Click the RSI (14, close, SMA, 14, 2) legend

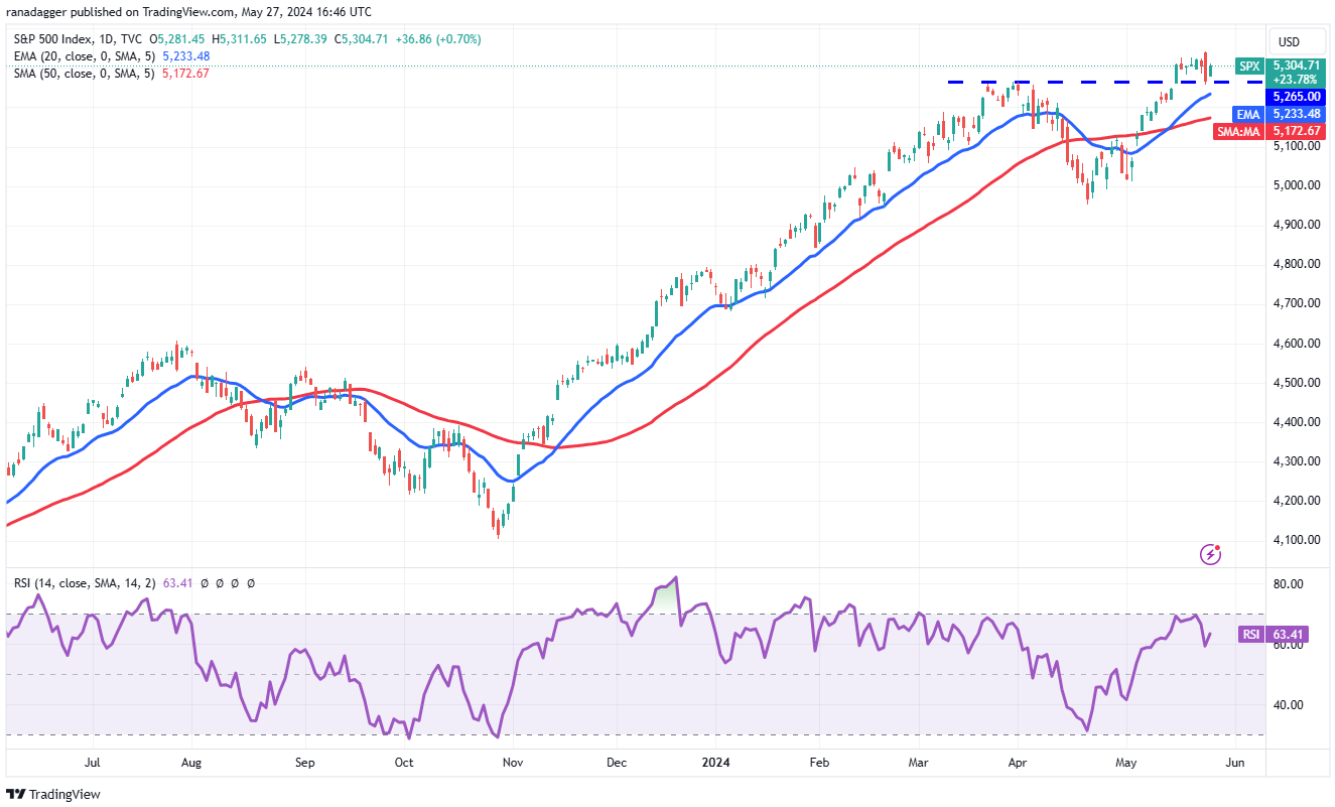(x=87, y=582)
